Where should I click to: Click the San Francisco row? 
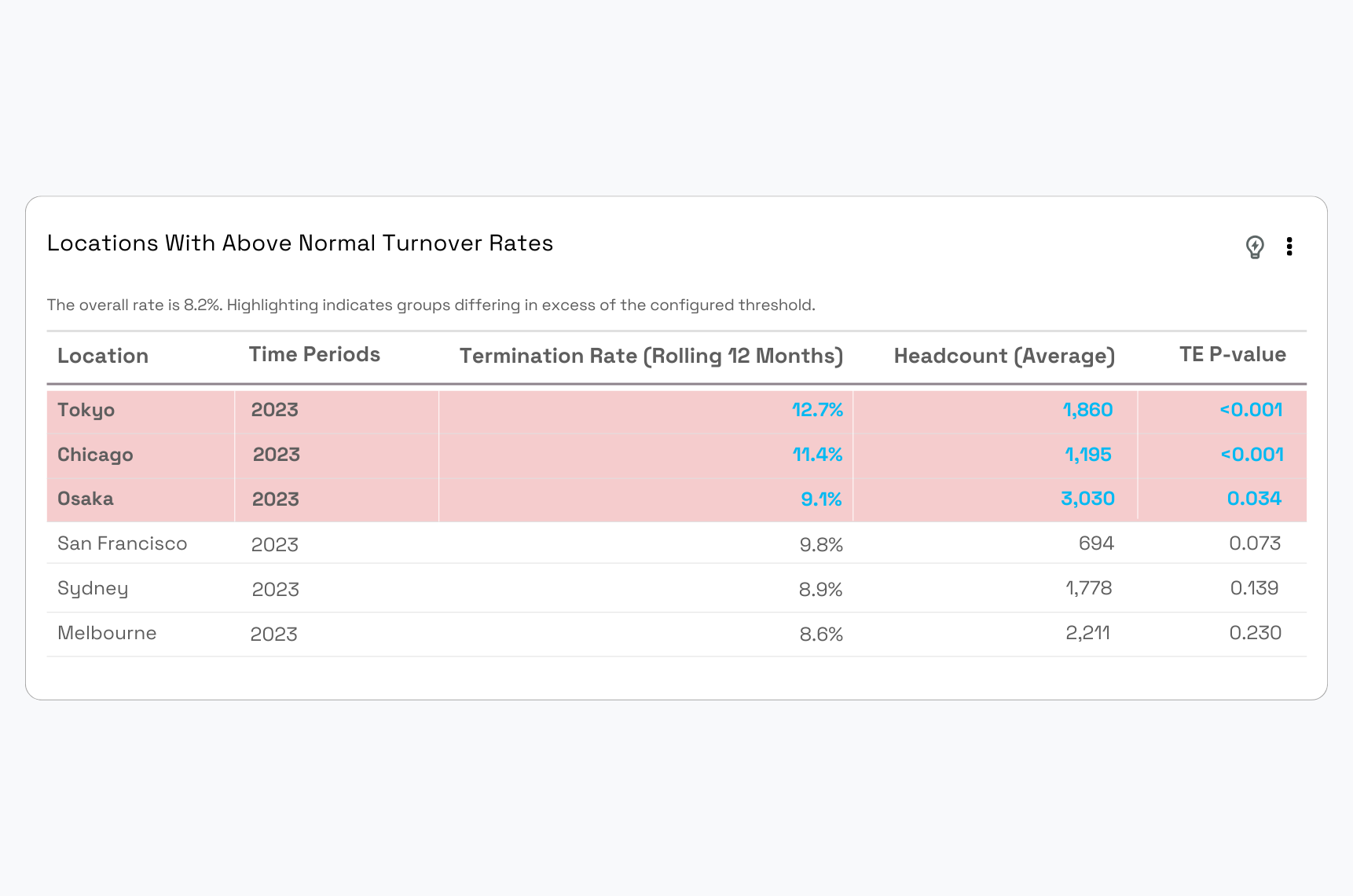click(x=471, y=543)
